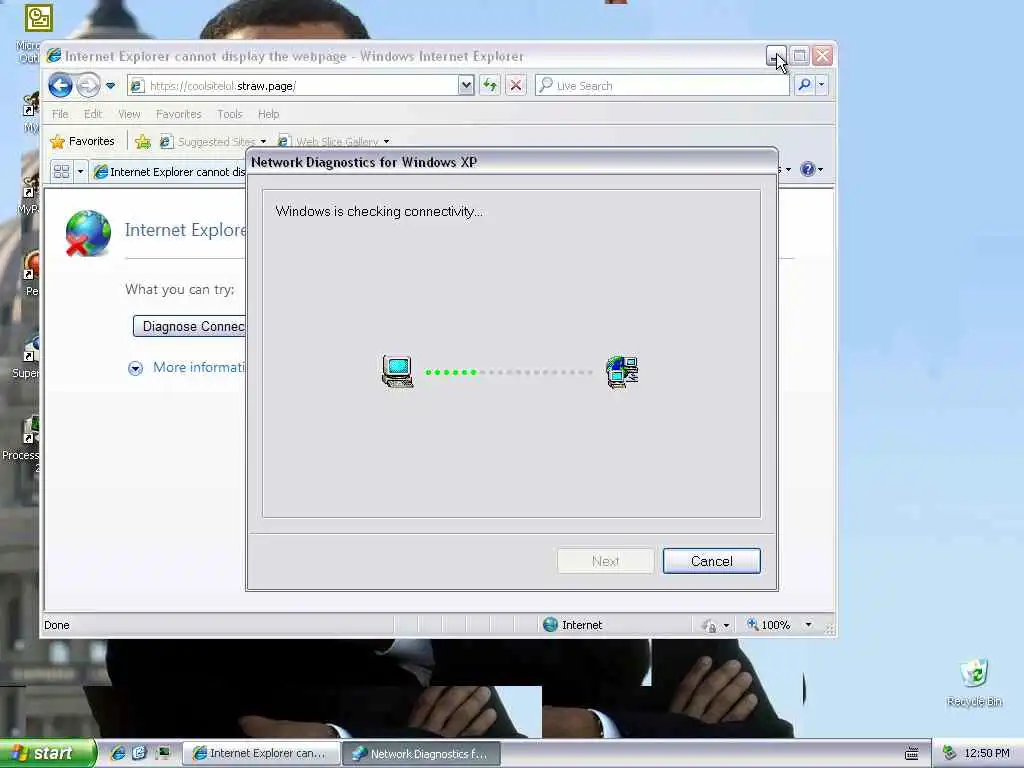The width and height of the screenshot is (1024, 768).
Task: Click the magnifier Search button
Action: pos(805,85)
